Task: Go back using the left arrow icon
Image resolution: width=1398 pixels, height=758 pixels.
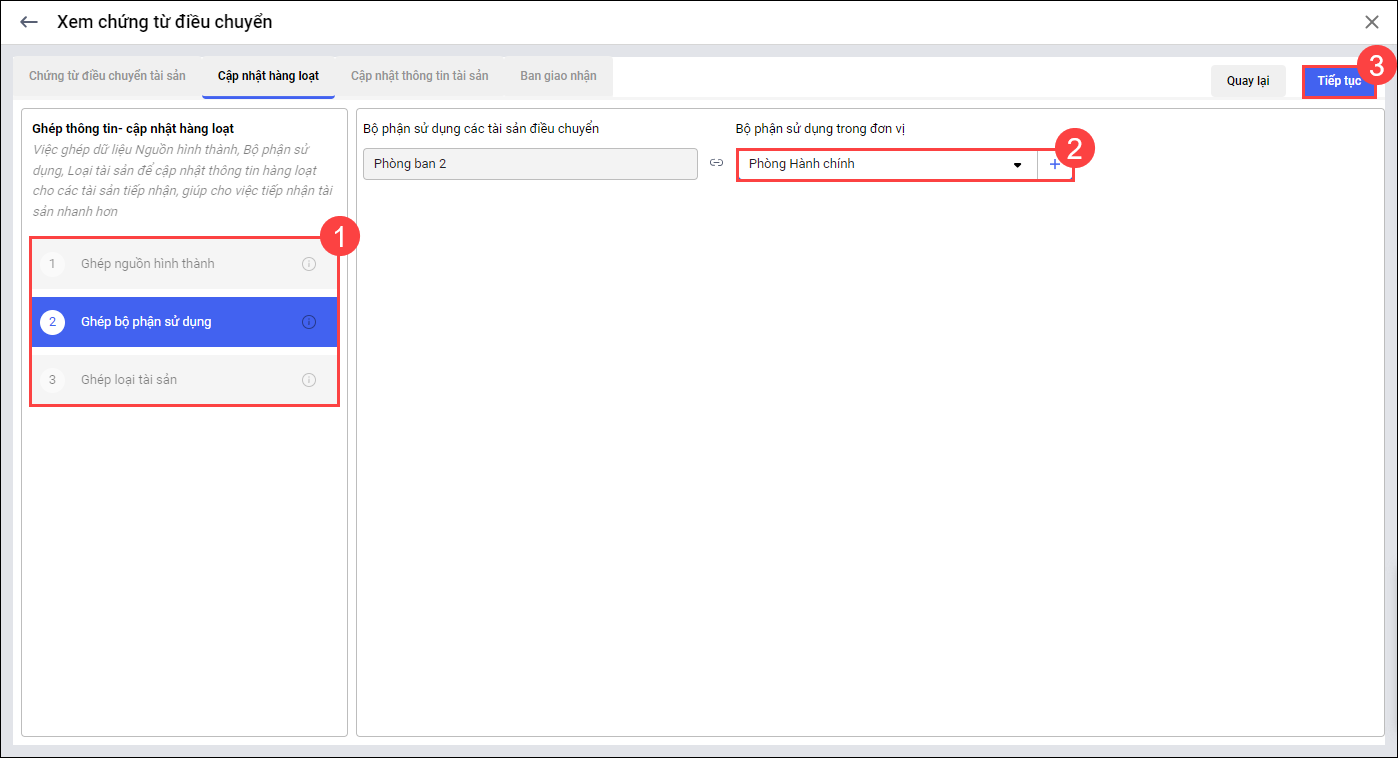Action: pos(29,22)
